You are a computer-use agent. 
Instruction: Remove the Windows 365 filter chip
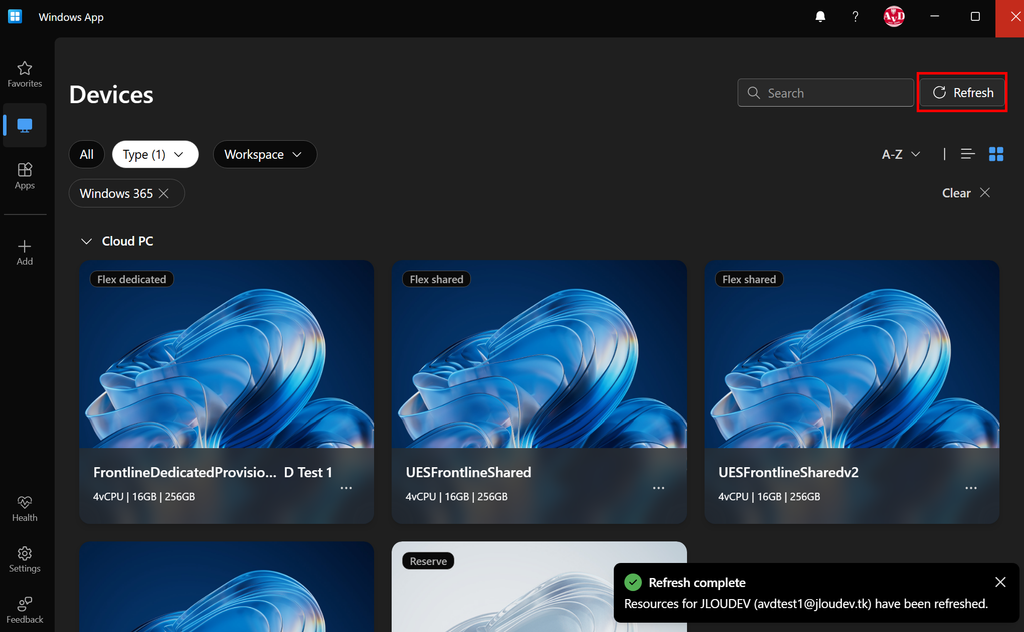coord(164,193)
